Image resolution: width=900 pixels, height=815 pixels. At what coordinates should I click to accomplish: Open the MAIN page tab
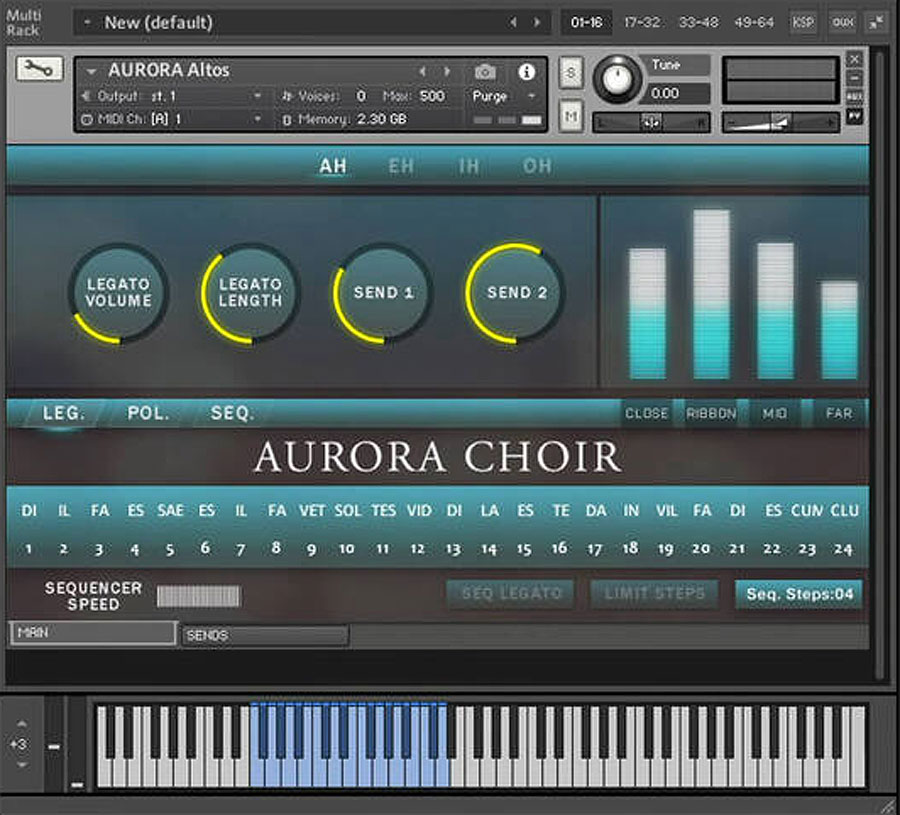(x=93, y=633)
